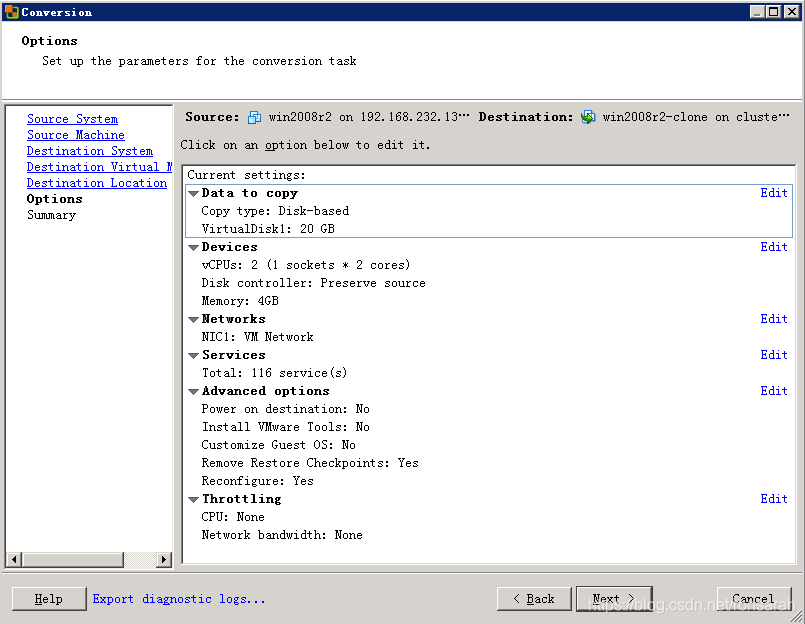Click the sidebar scroll right arrow
Screen dimensions: 805x624
pyautogui.click(x=163, y=559)
